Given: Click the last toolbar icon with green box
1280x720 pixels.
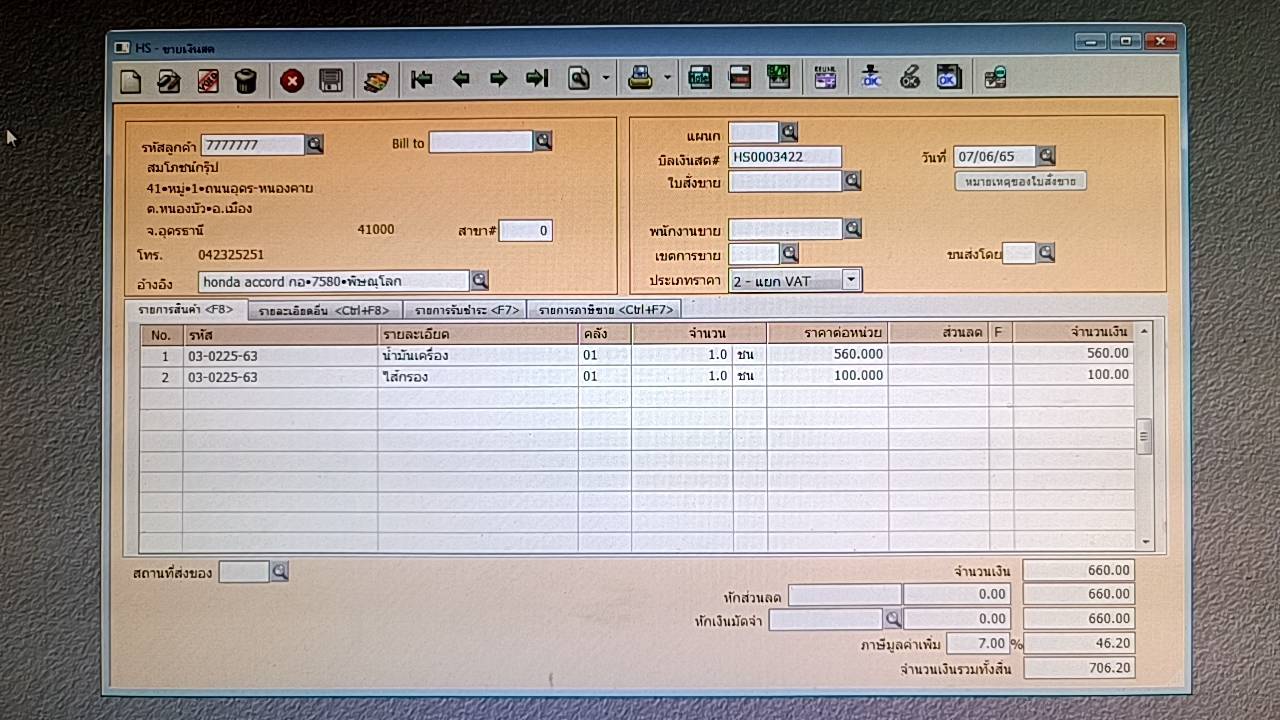Looking at the screenshot, I should (x=995, y=77).
